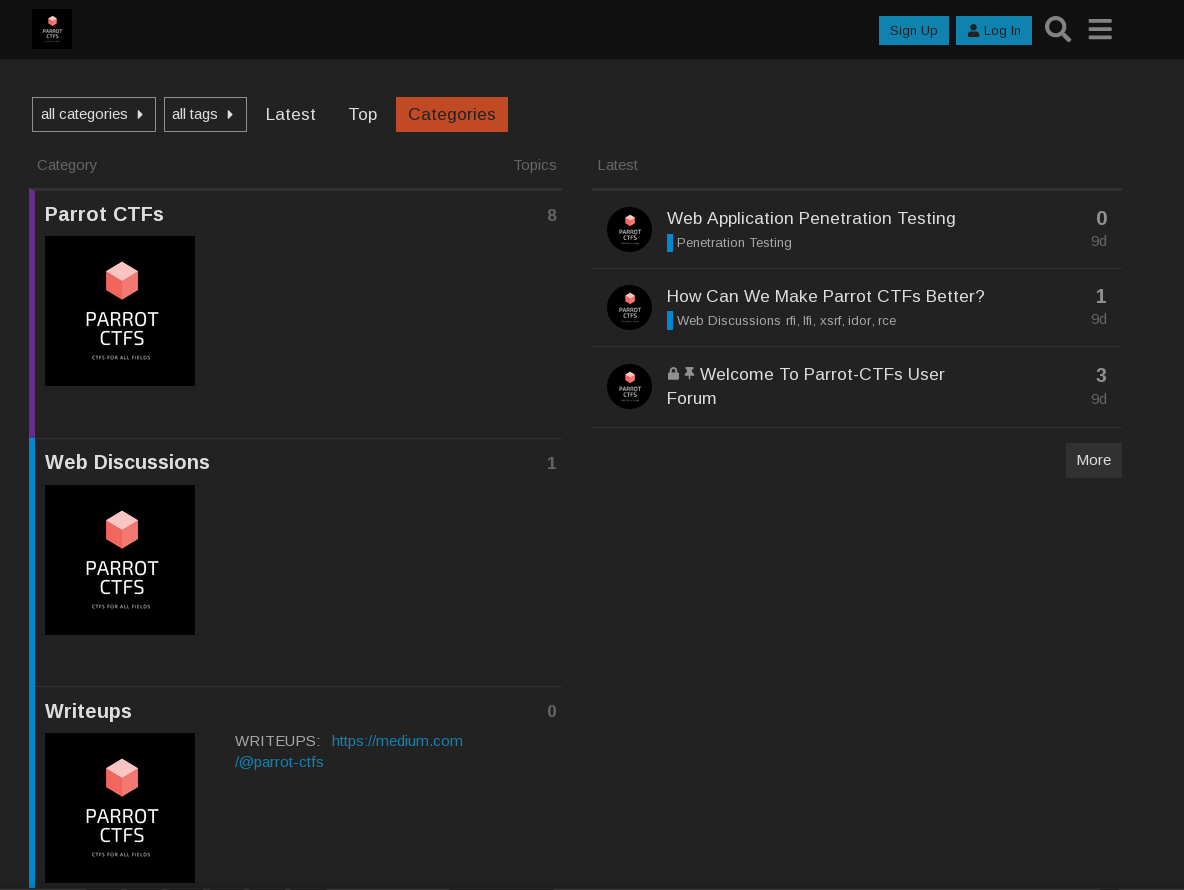The height and width of the screenshot is (890, 1184).
Task: Select the Categories tab
Action: pyautogui.click(x=452, y=114)
